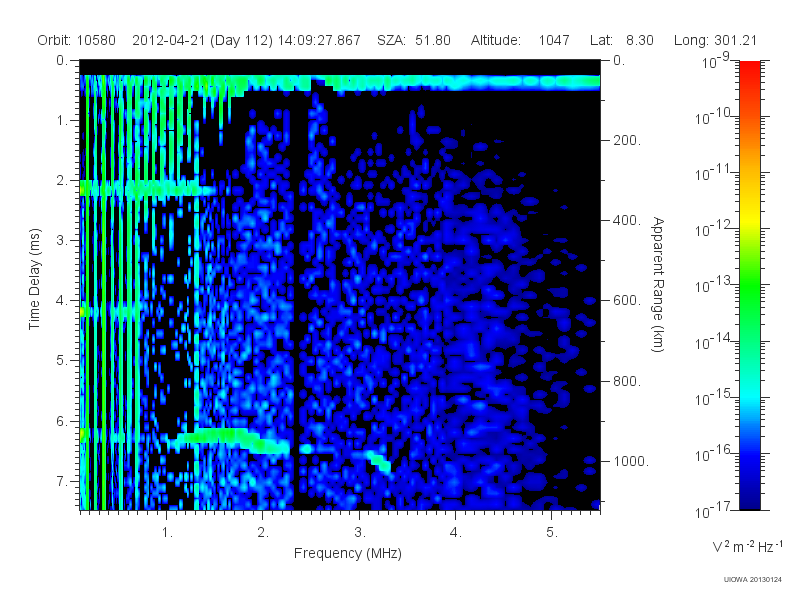The height and width of the screenshot is (600, 800).
Task: Click the timestamp '14:09:27.867'
Action: pos(319,40)
